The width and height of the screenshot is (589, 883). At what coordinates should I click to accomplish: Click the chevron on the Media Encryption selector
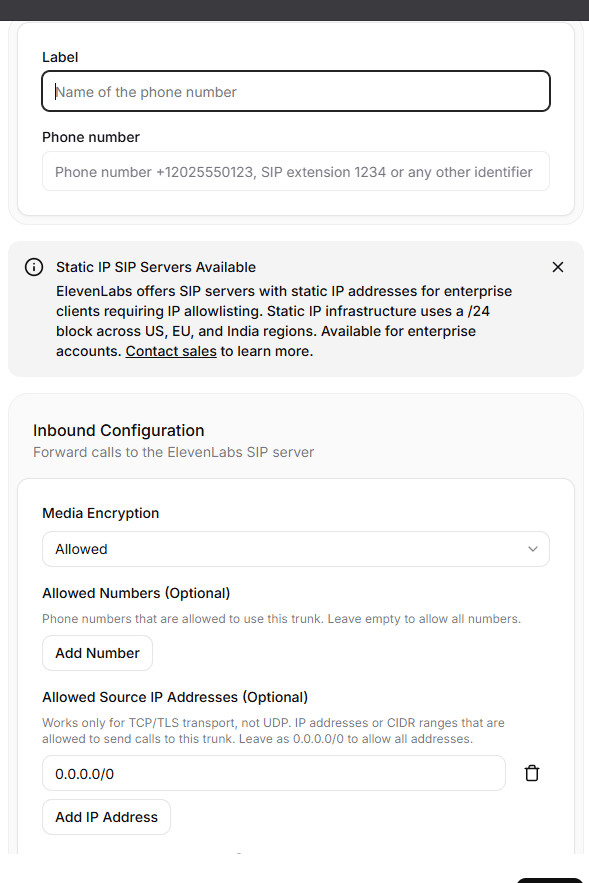pyautogui.click(x=533, y=549)
